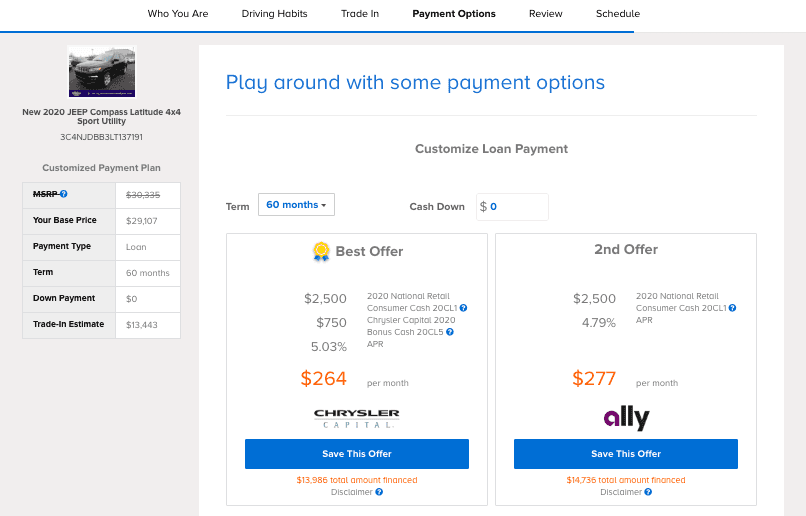Click the MSRP help question-mark icon
Screen dimensions: 806x516
tap(63, 194)
